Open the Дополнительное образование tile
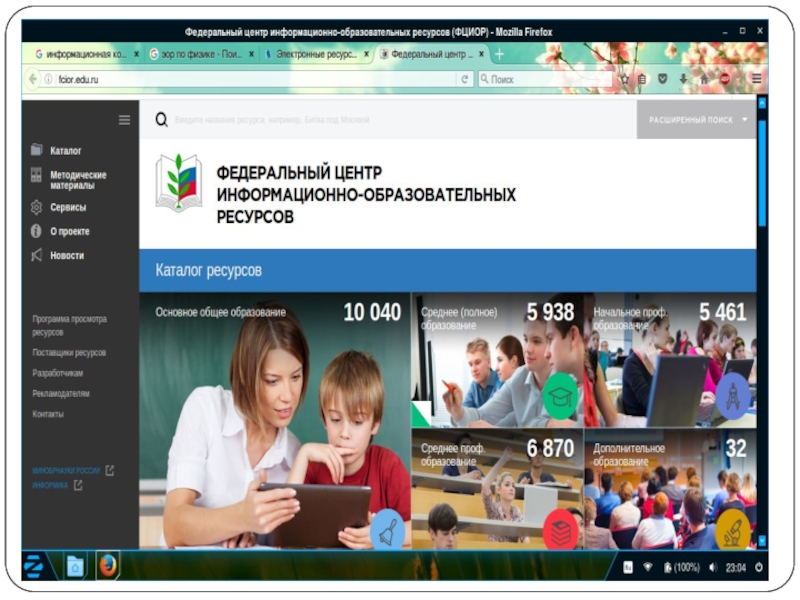Image resolution: width=800 pixels, height=600 pixels. click(x=670, y=489)
